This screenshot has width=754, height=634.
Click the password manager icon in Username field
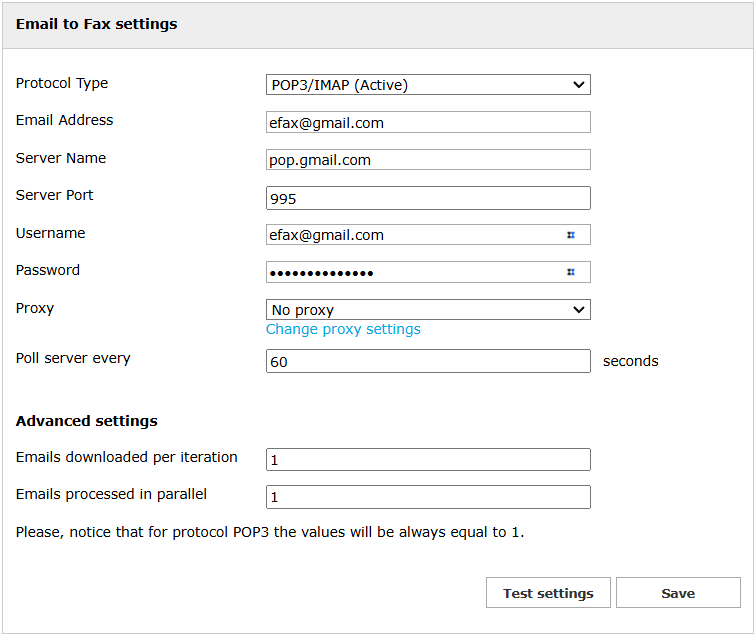[x=571, y=235]
